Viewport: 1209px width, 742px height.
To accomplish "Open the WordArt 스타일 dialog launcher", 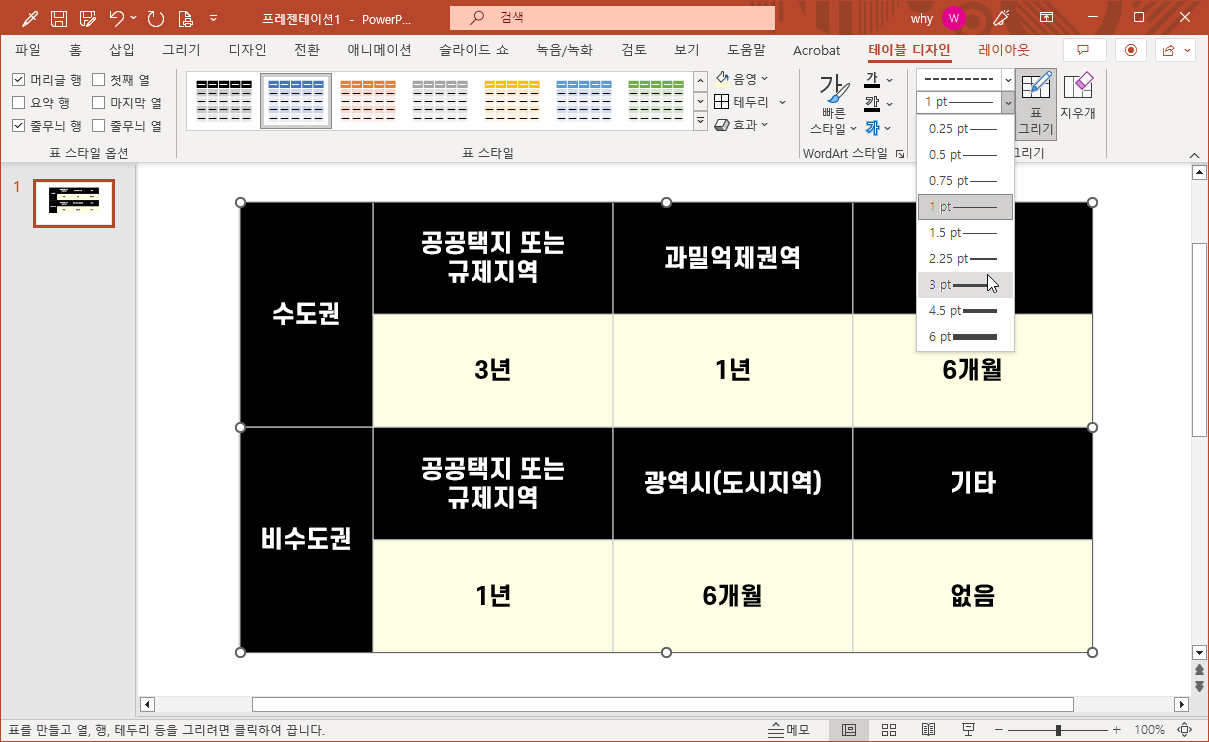I will point(900,154).
